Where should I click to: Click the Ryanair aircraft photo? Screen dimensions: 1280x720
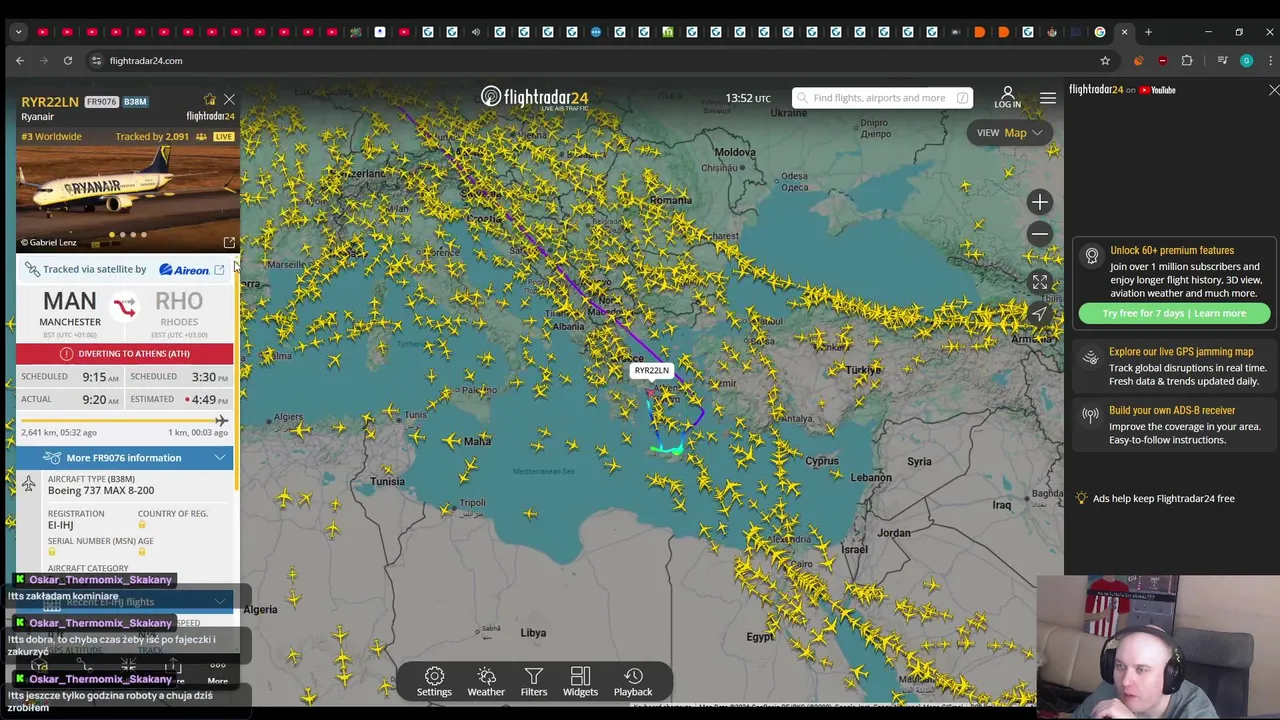[127, 197]
